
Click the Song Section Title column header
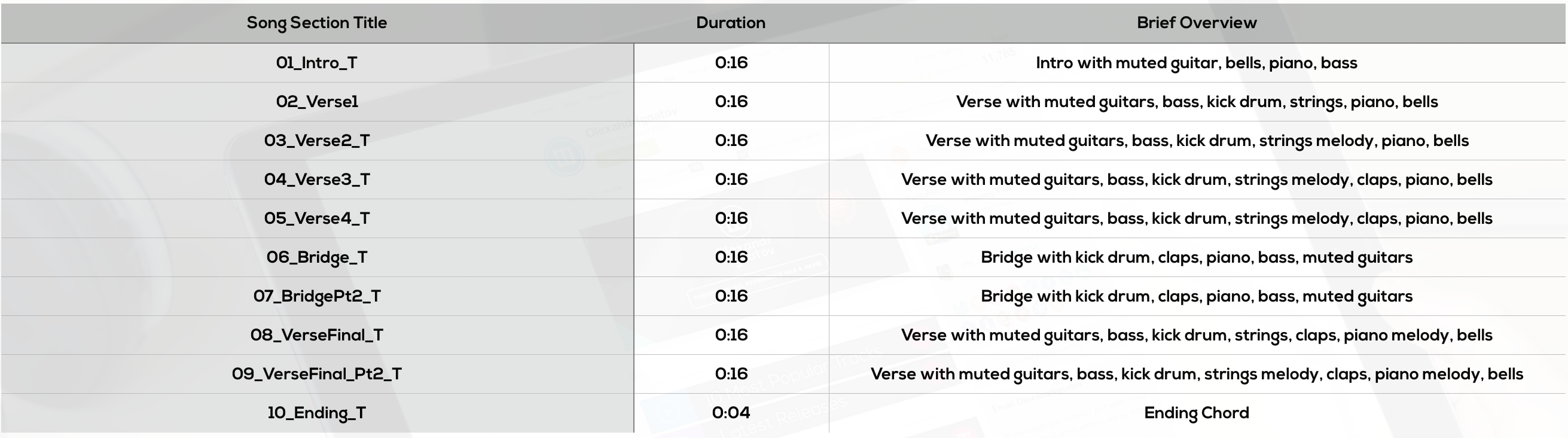(x=316, y=23)
